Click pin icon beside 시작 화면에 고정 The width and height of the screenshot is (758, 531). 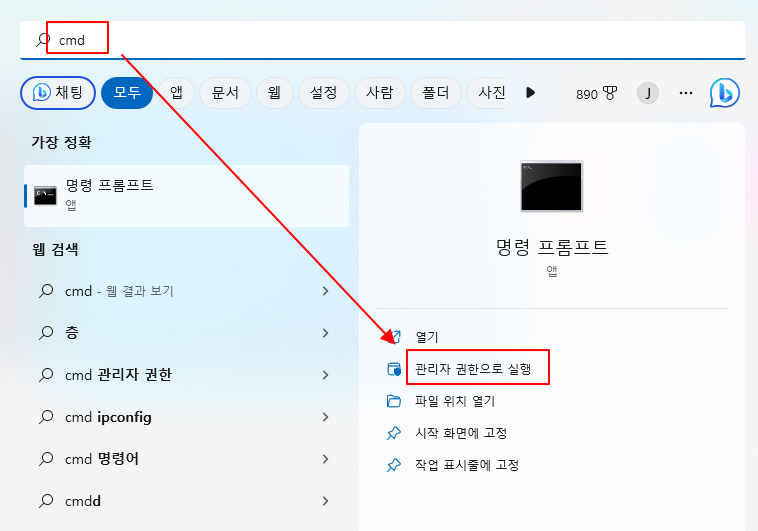click(x=394, y=433)
